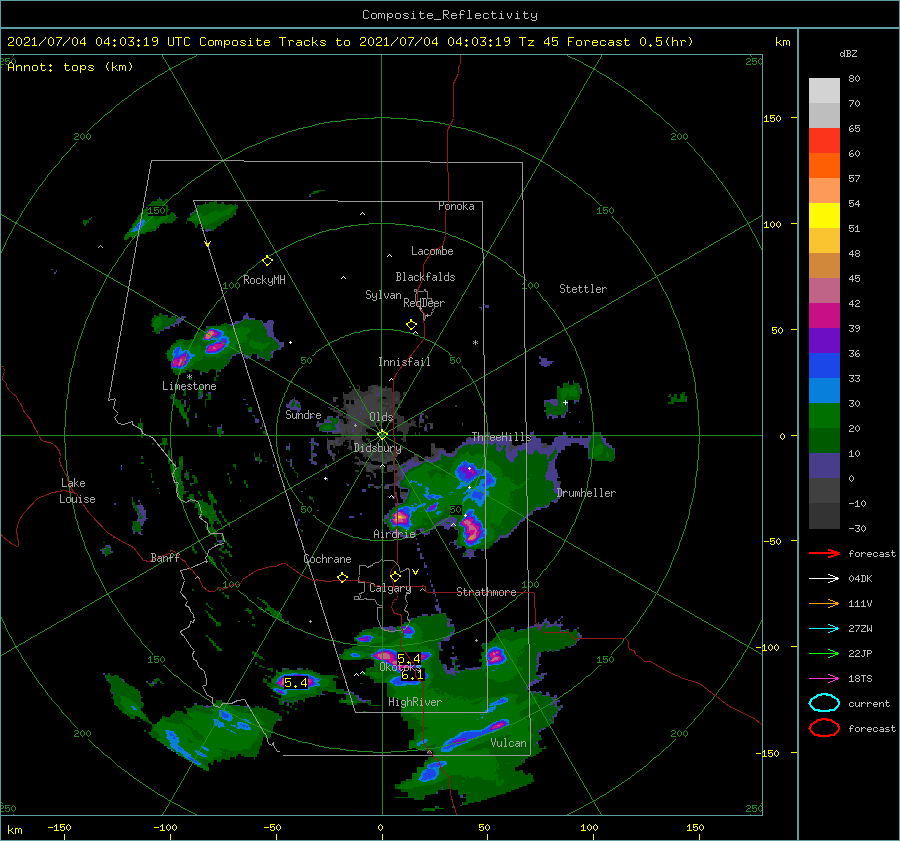Click the 5.4 storm top west of Okotoks
The height and width of the screenshot is (841, 900).
pos(296,683)
